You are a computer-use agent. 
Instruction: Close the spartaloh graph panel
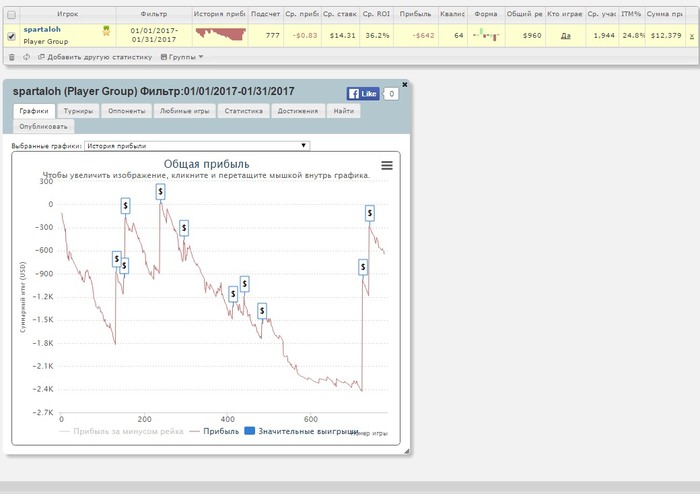pyautogui.click(x=405, y=84)
